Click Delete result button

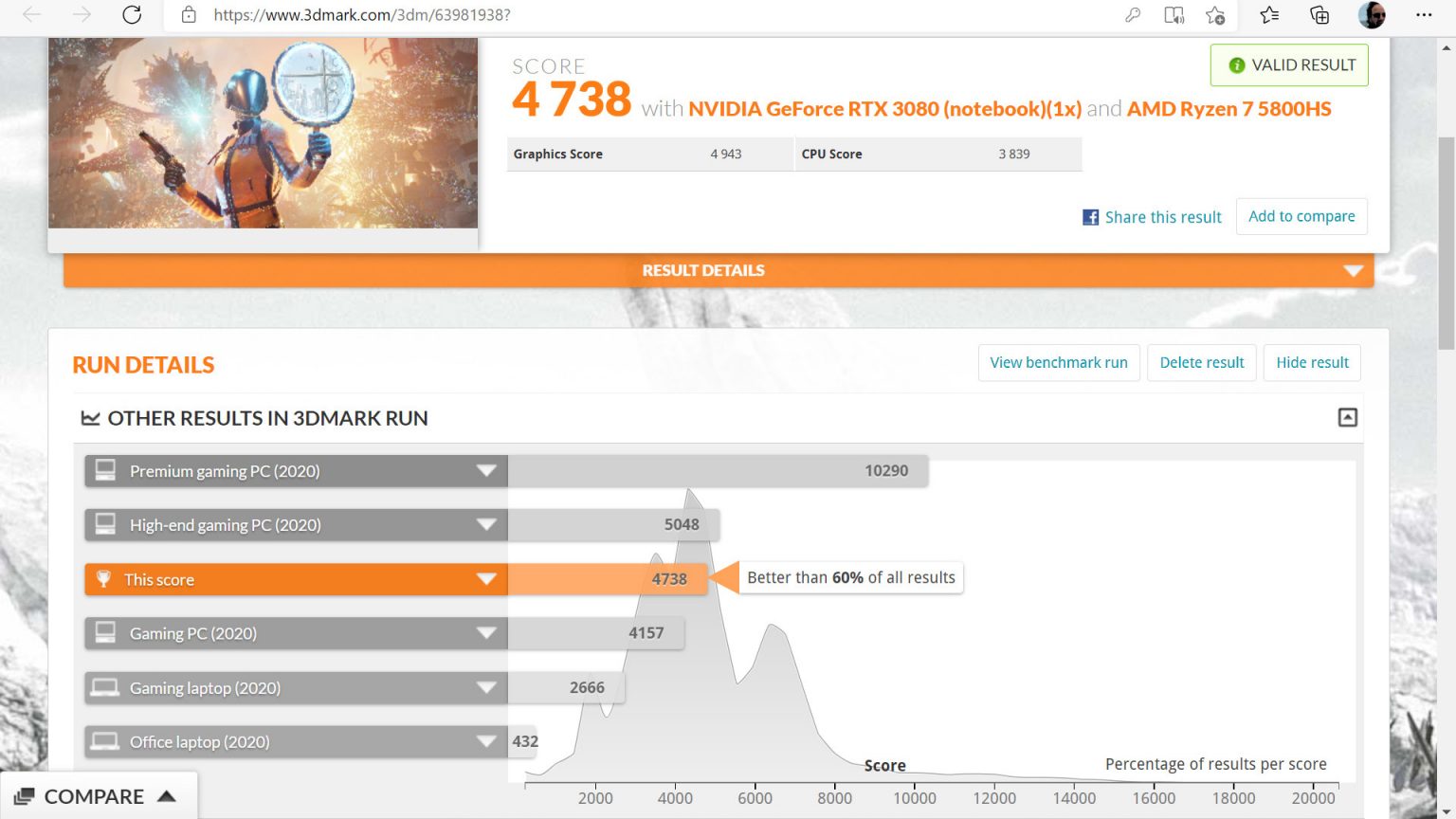1202,362
